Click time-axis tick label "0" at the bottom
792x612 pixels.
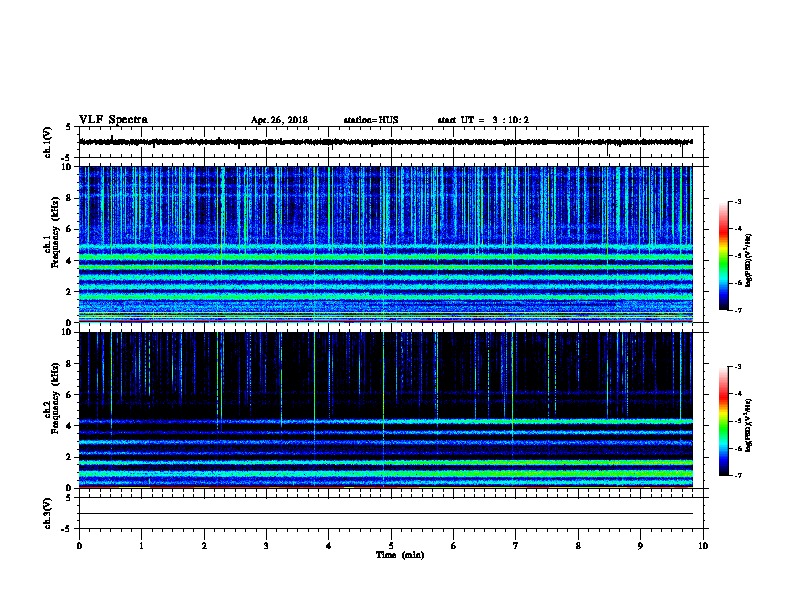(x=79, y=546)
